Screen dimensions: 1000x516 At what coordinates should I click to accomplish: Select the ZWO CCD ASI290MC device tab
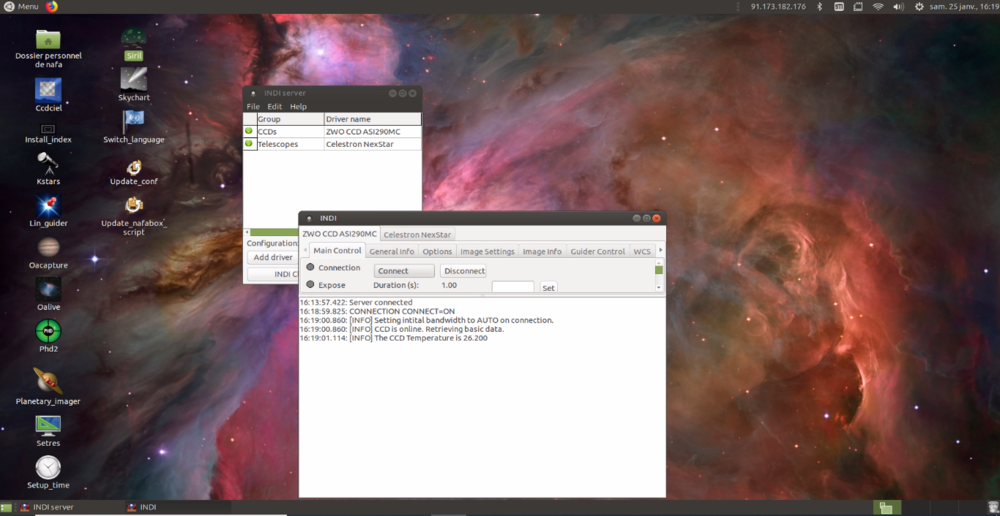point(339,234)
